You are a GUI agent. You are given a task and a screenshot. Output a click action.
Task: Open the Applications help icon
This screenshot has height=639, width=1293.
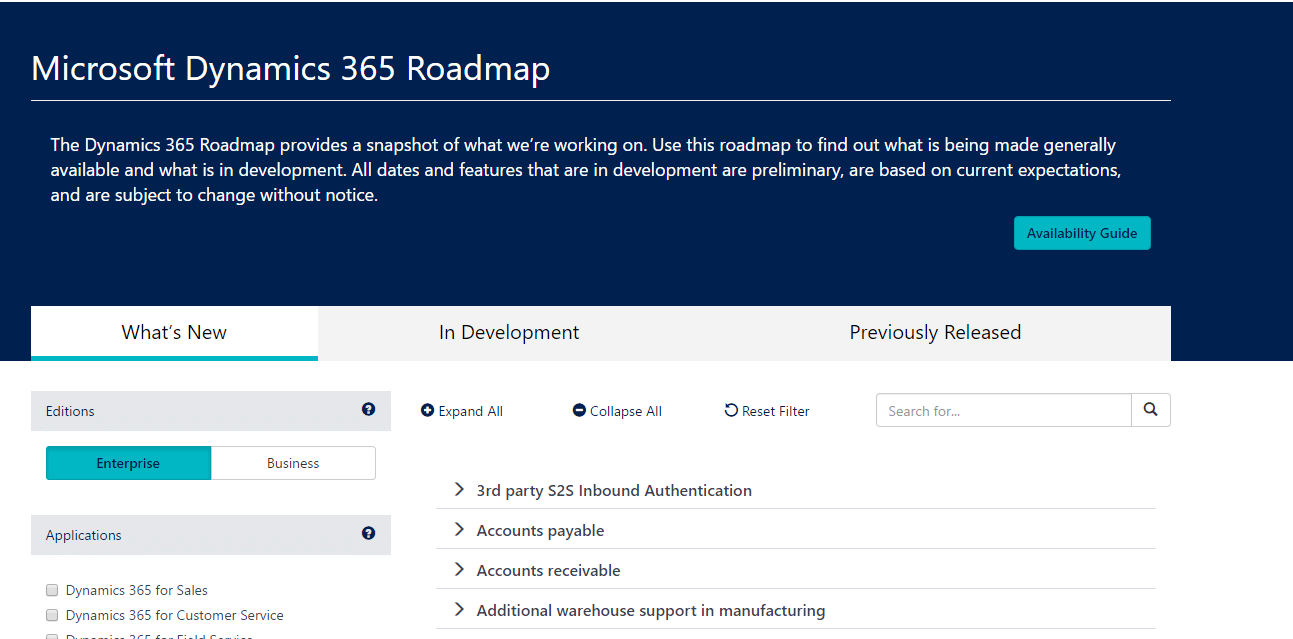click(368, 534)
